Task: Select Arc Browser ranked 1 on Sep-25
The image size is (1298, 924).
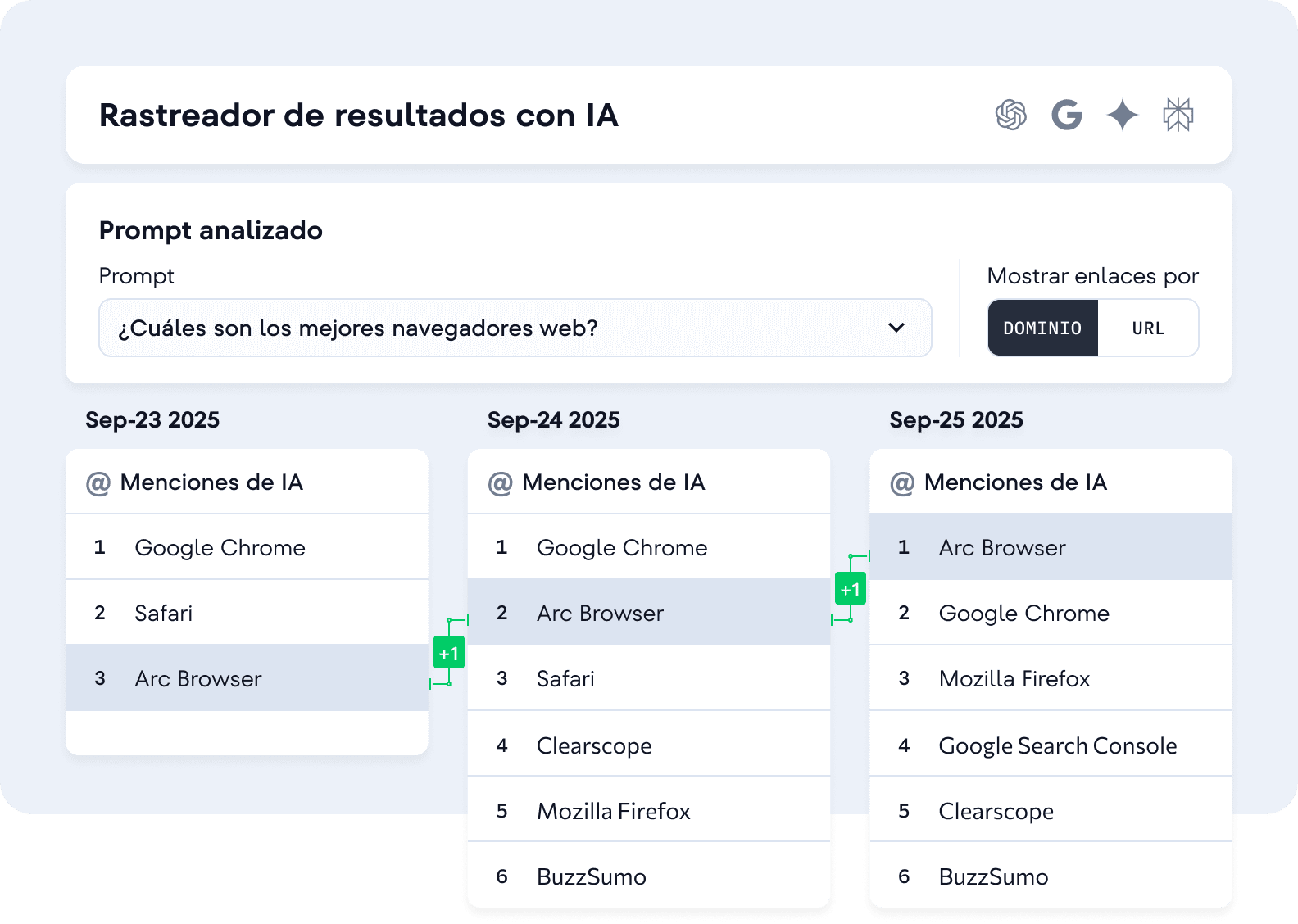Action: (1001, 547)
